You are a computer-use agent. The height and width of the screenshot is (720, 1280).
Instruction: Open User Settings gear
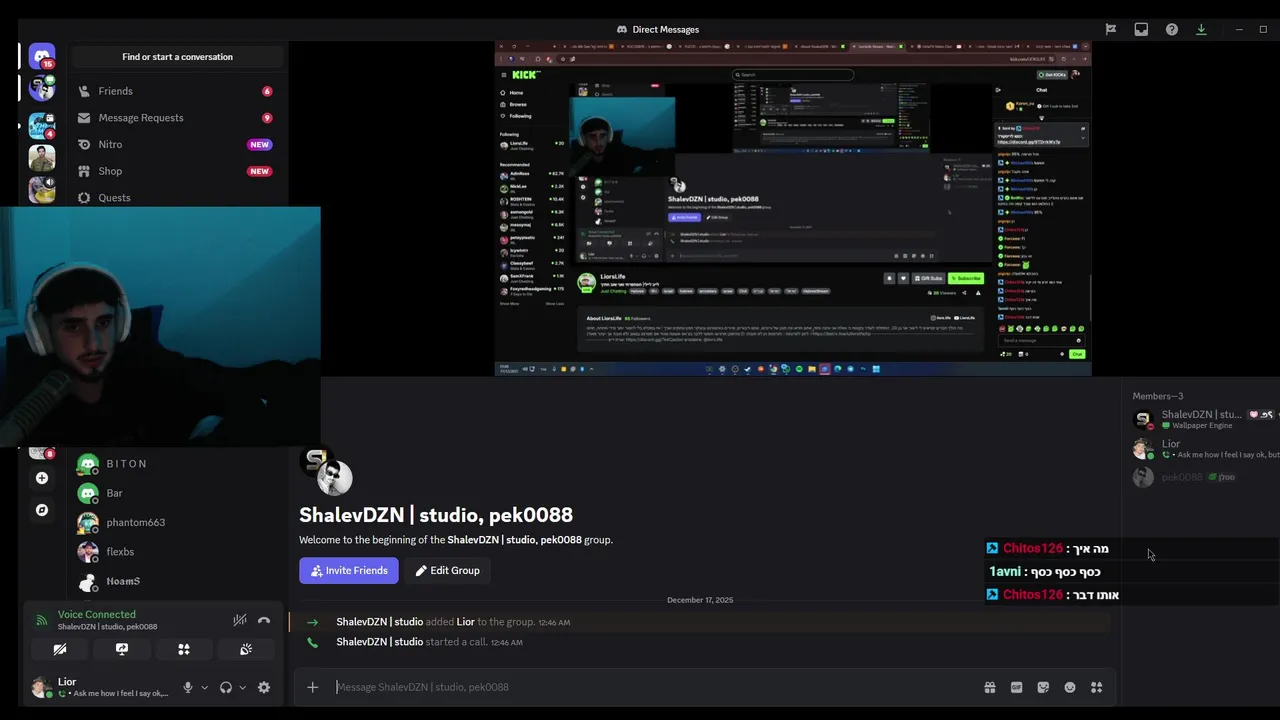(264, 688)
